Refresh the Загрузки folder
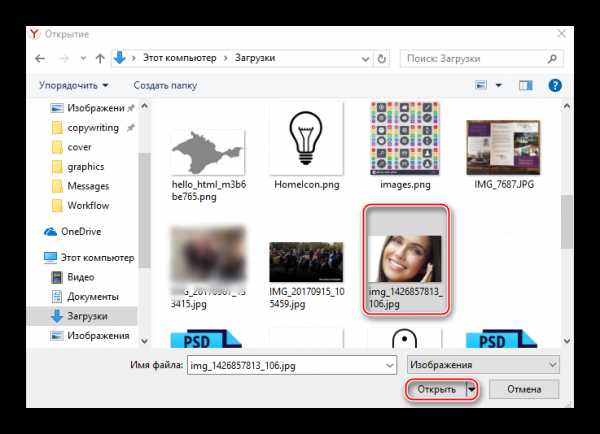Viewport: 600px width, 434px height. click(382, 59)
